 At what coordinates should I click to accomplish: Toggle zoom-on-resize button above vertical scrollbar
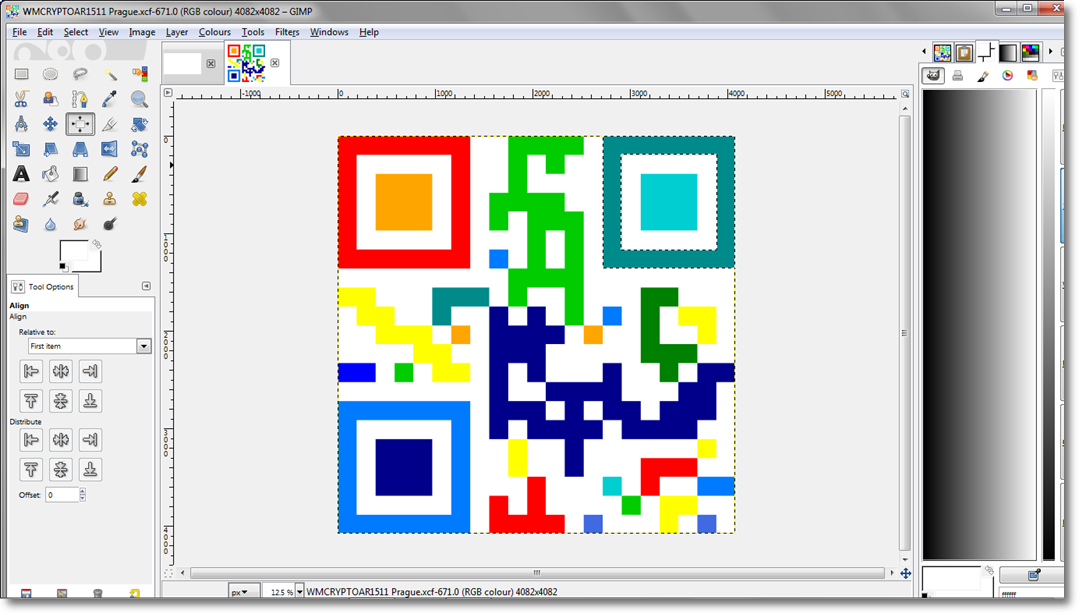click(x=905, y=94)
